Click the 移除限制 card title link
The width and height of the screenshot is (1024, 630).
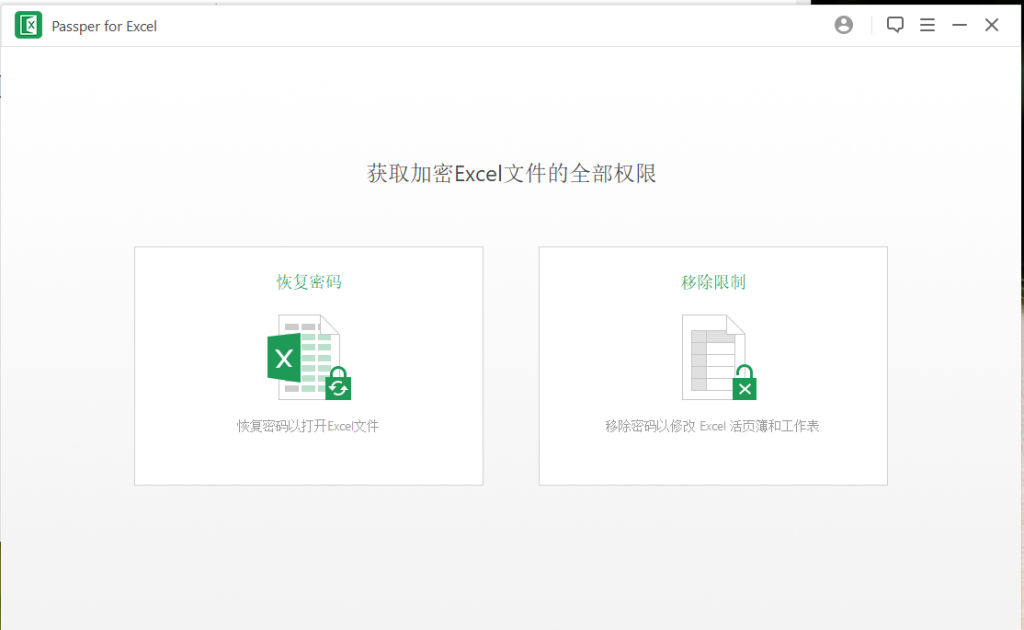pos(712,282)
